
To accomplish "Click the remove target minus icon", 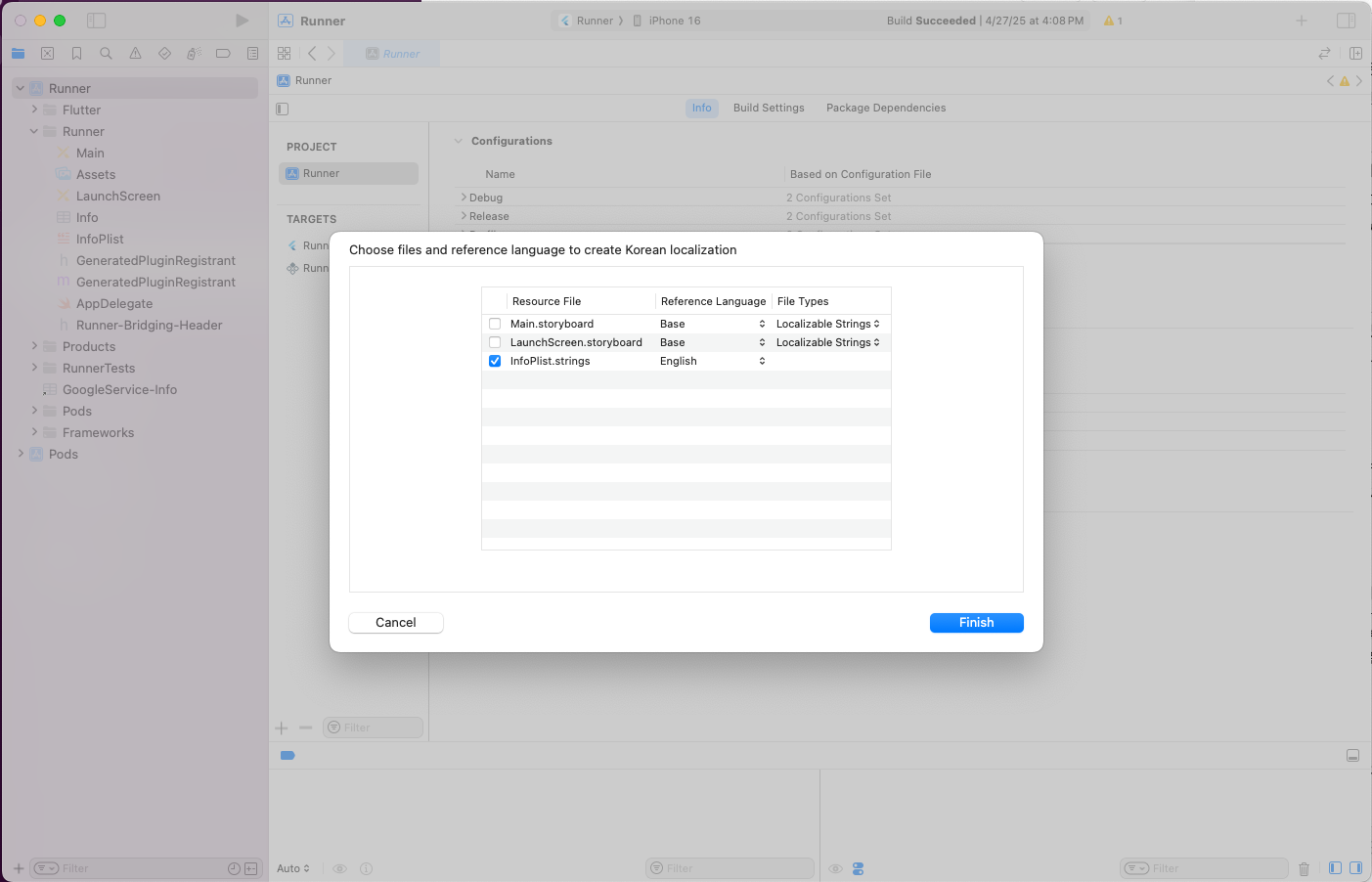I will (305, 728).
